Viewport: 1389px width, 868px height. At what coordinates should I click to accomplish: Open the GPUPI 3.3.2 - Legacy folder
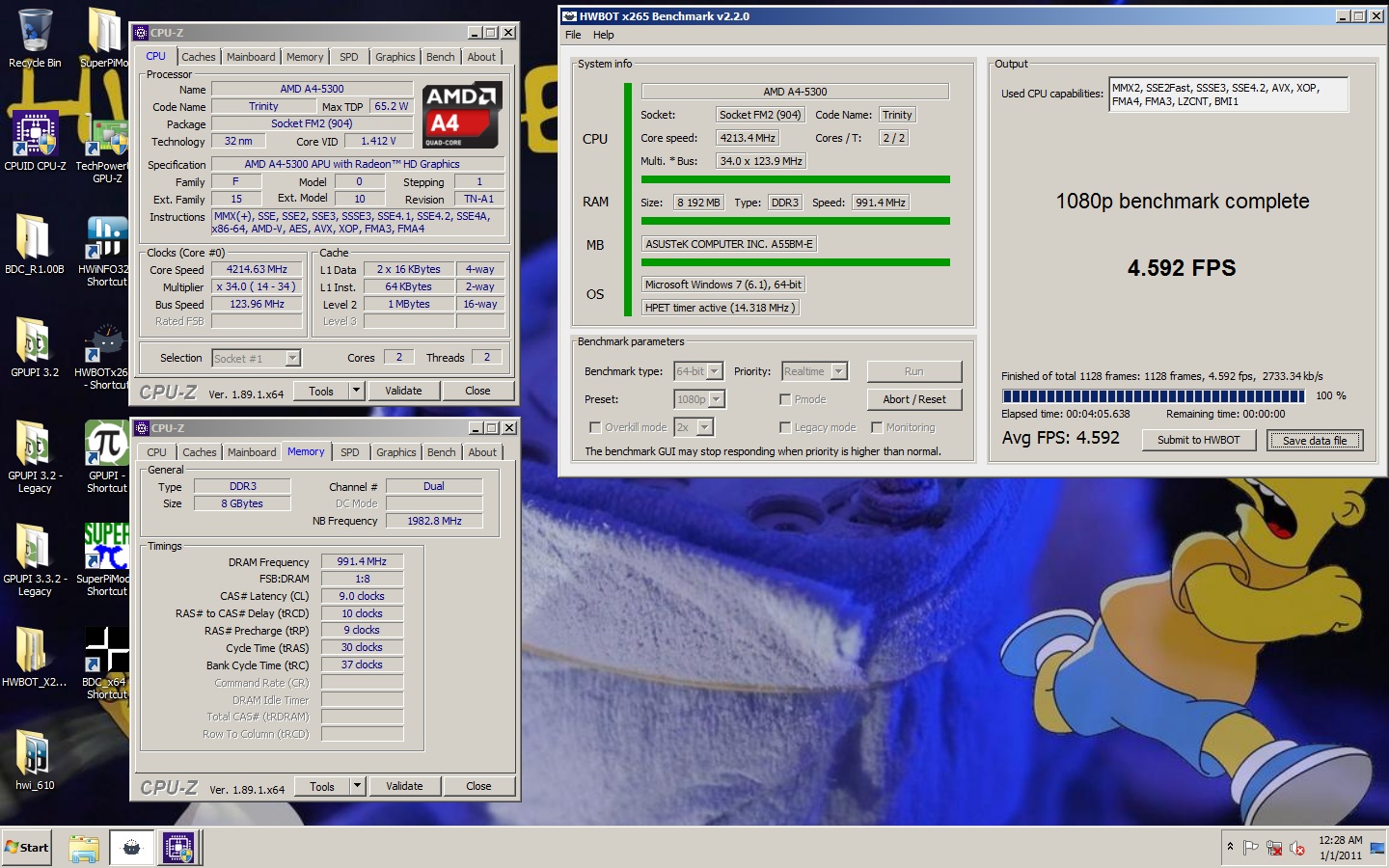pos(35,560)
